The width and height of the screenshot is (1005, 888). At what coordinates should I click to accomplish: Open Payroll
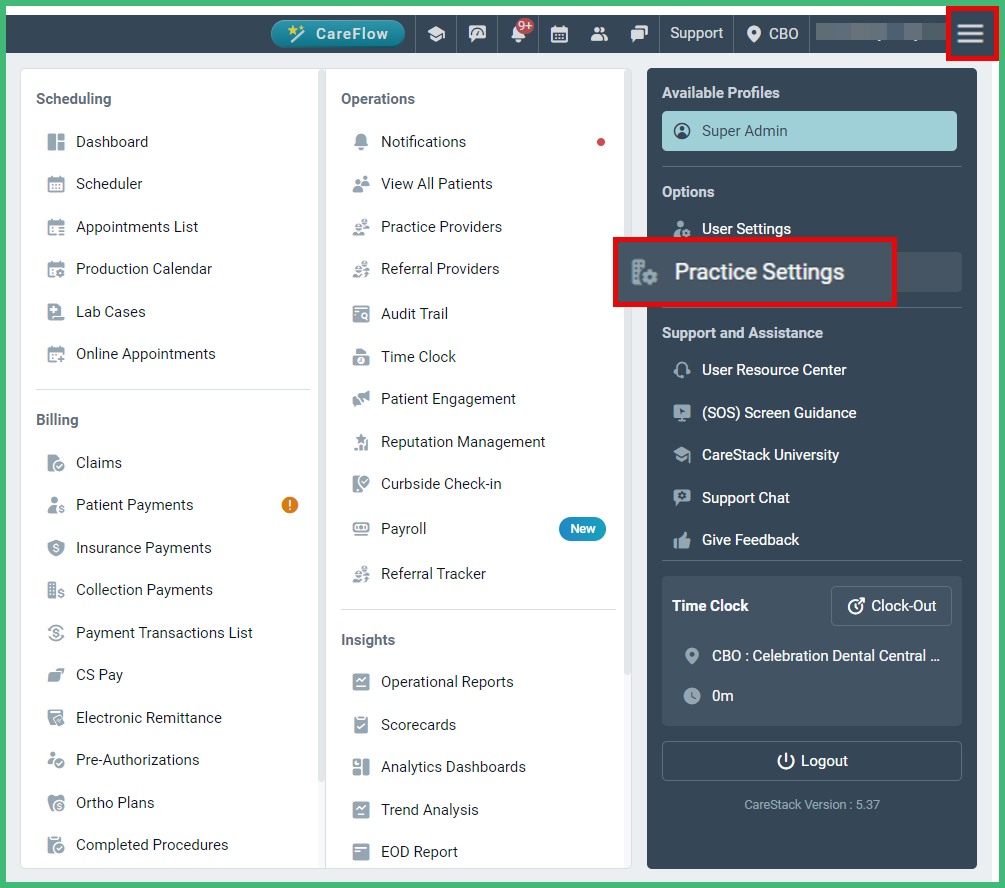(403, 529)
